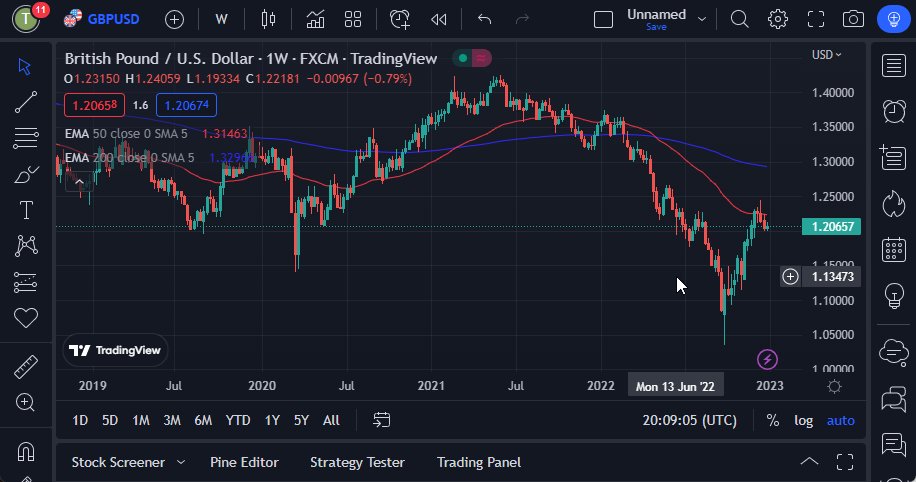This screenshot has height=482, width=916.
Task: Click the blue publish idea button
Action: 893,19
